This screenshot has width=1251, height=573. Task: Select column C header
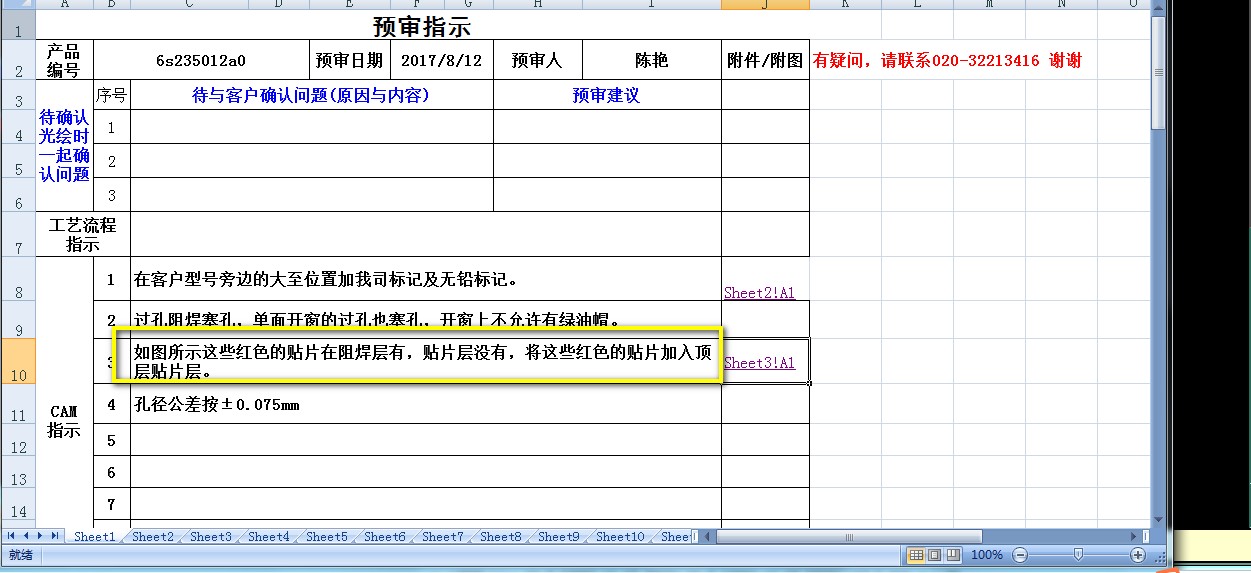tap(190, 4)
